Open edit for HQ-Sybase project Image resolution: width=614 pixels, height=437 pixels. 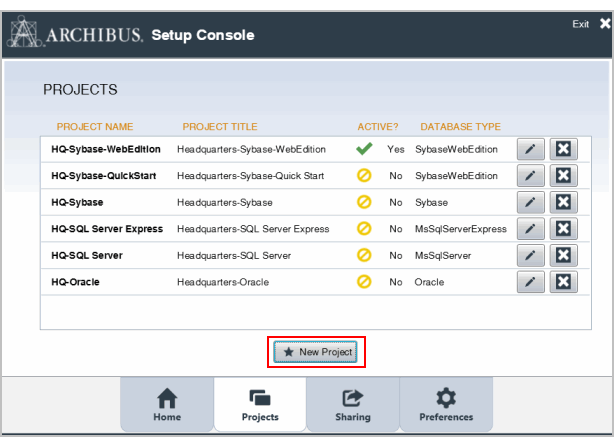click(x=531, y=202)
